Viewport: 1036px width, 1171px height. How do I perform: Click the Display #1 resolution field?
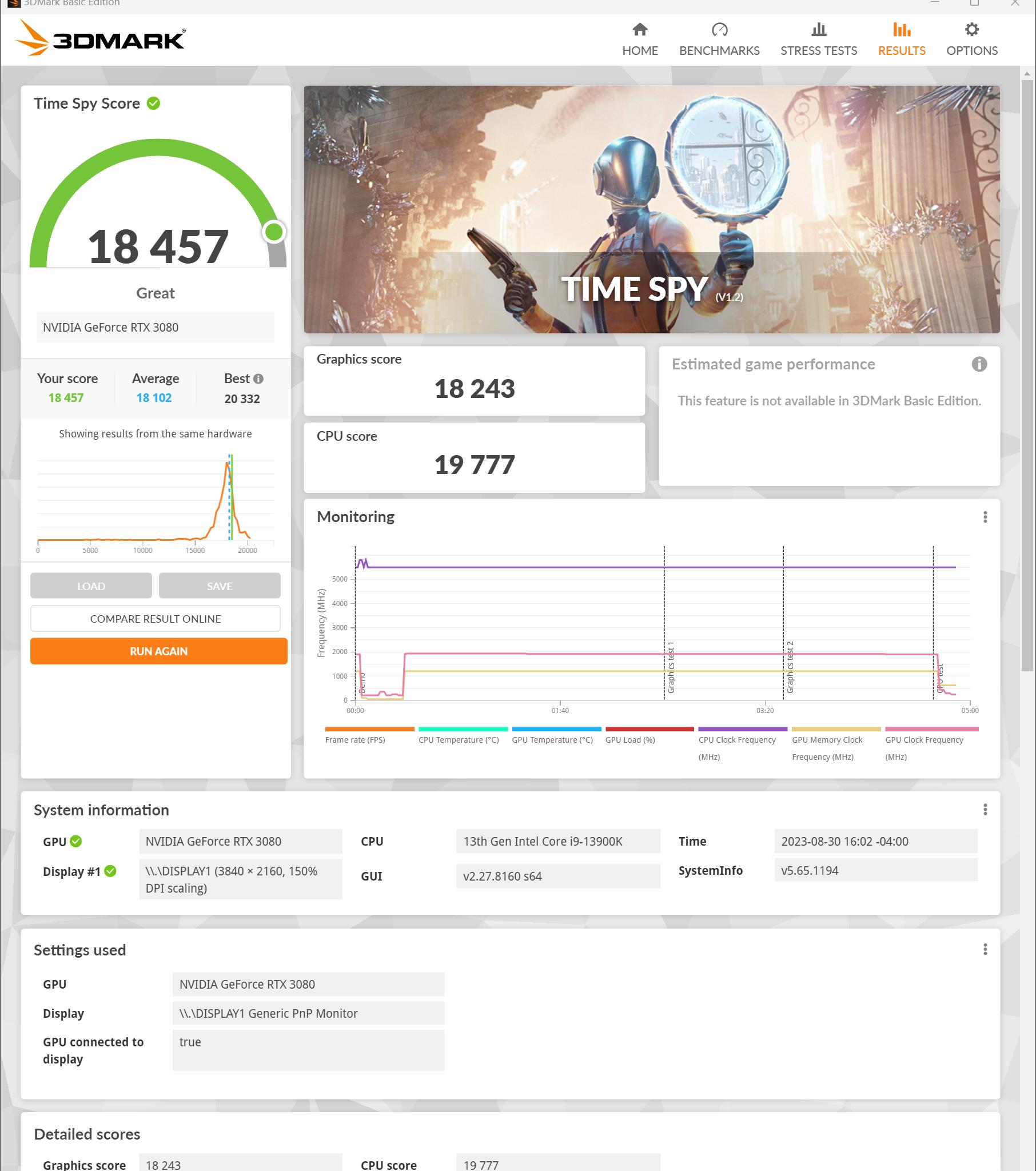(x=241, y=879)
